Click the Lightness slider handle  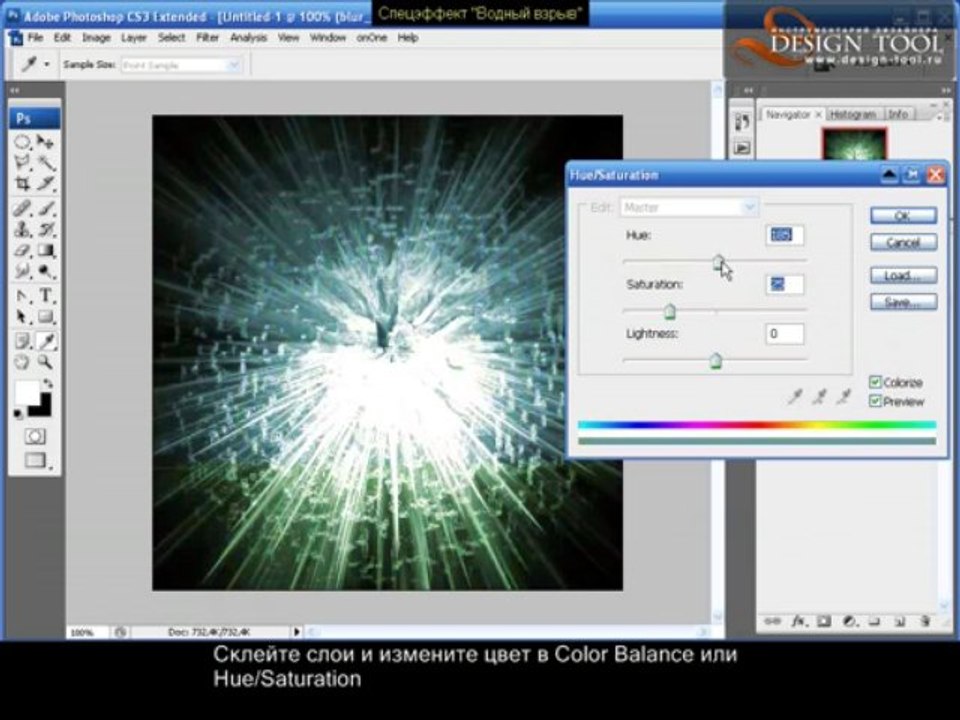[x=716, y=361]
